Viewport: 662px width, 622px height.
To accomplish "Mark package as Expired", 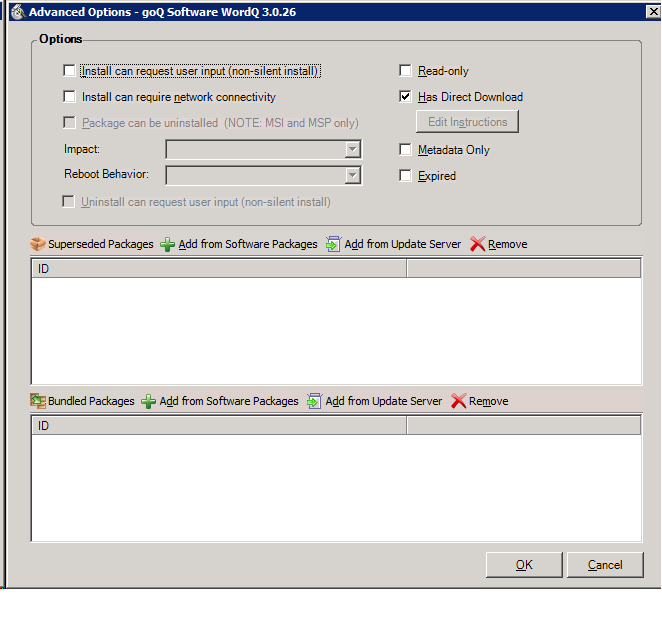I will [x=405, y=176].
